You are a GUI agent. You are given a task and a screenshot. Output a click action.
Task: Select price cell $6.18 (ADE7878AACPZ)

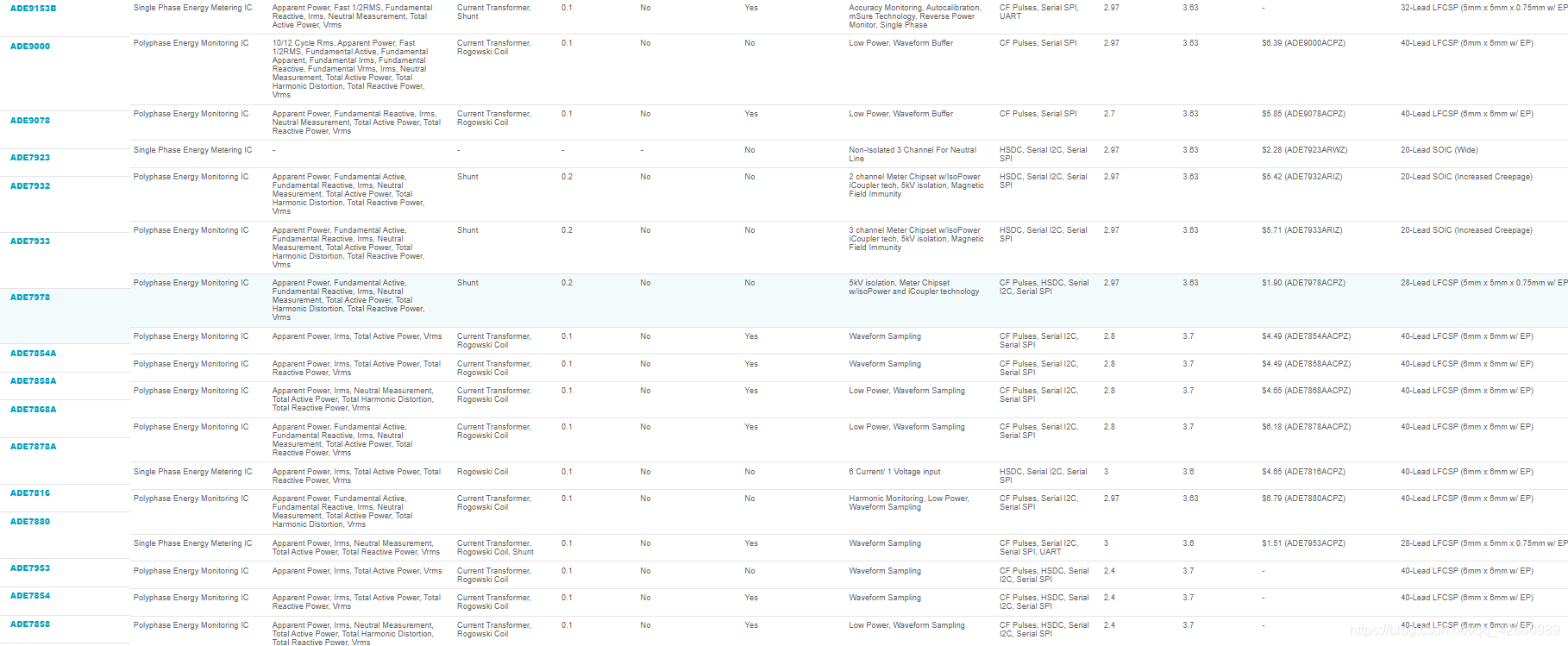tap(1306, 427)
